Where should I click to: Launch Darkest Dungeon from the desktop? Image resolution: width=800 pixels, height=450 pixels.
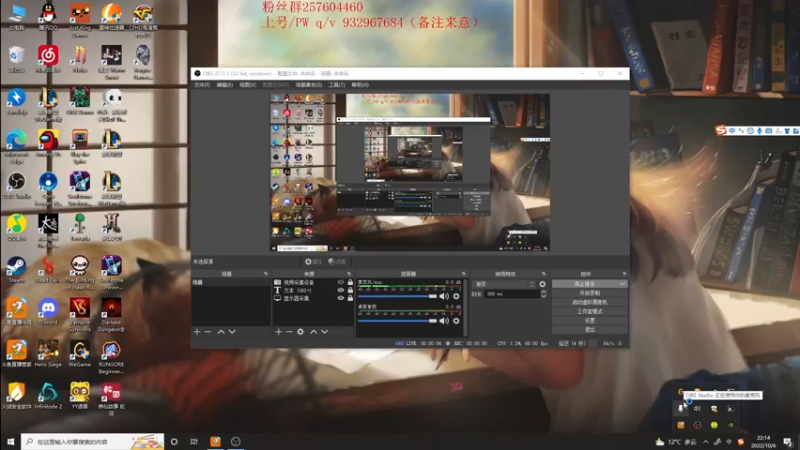tap(111, 315)
